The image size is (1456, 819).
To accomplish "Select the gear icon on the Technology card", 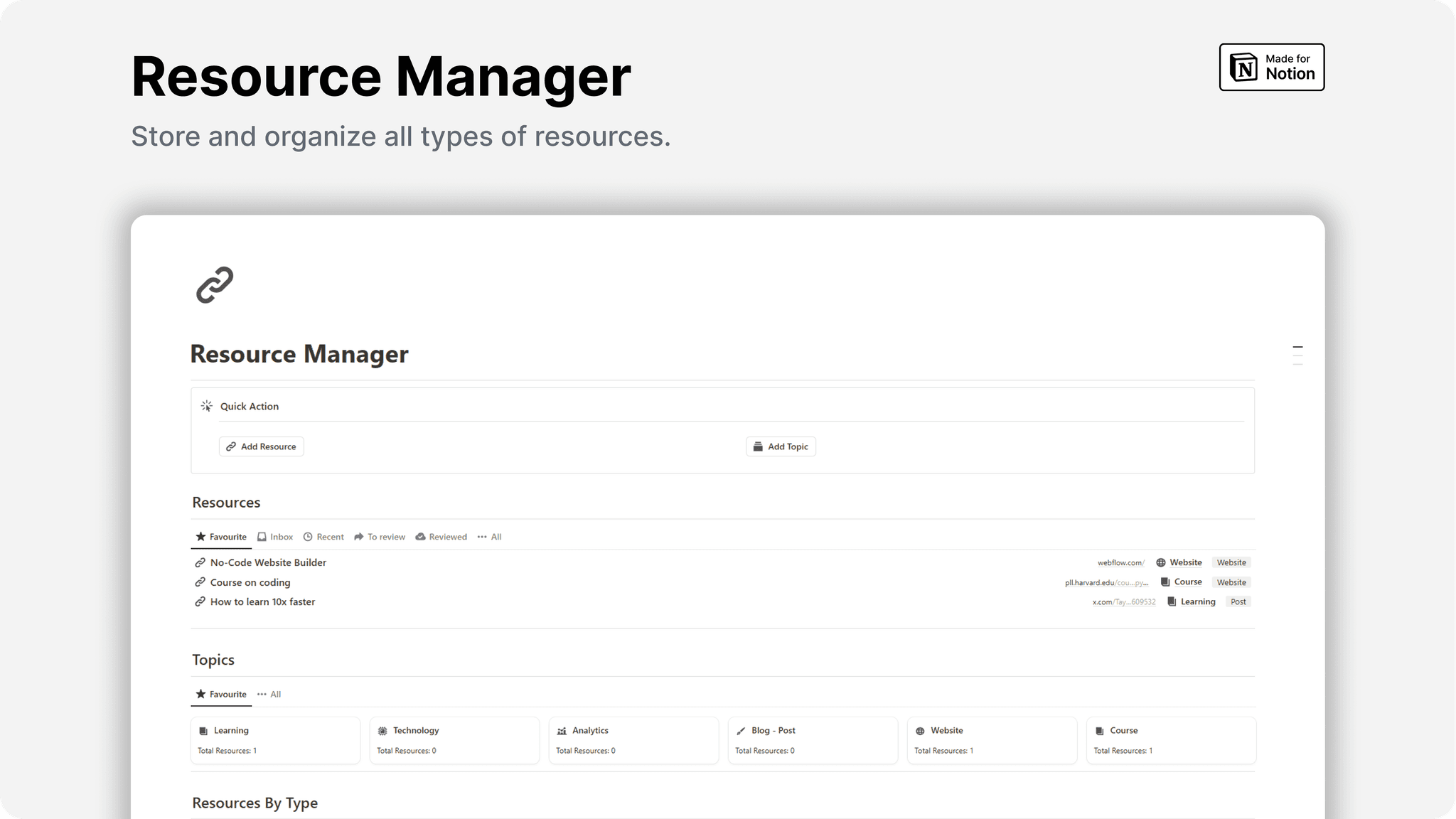I will (382, 730).
